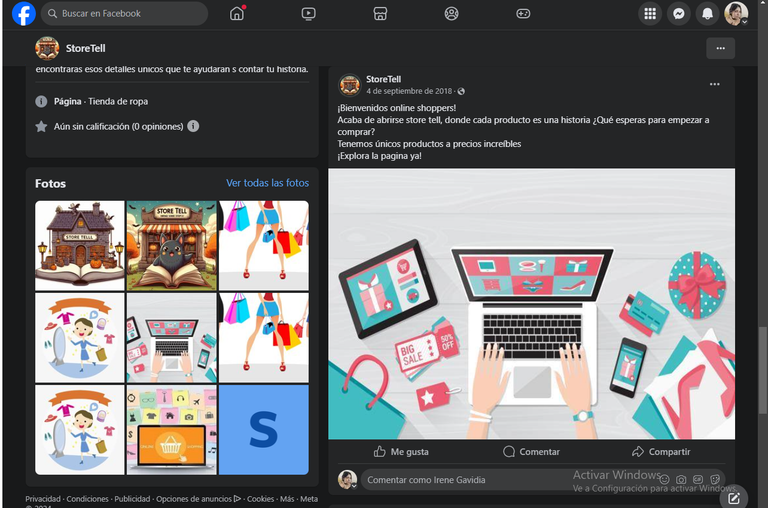Image resolution: width=768 pixels, height=508 pixels.
Task: Open the Groups tab icon
Action: (452, 13)
